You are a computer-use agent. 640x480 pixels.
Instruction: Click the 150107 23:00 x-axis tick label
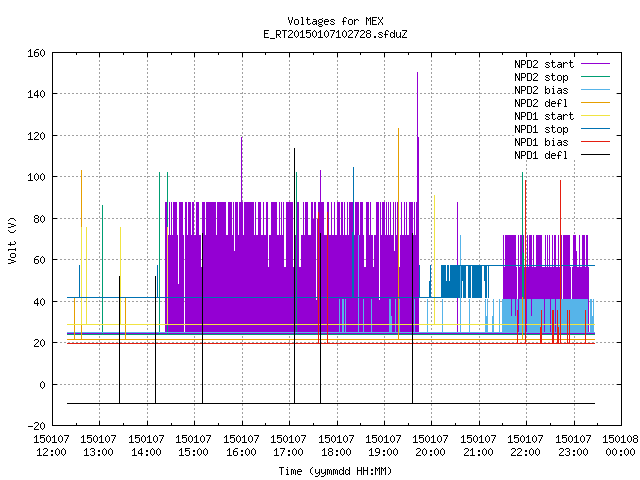(x=573, y=446)
